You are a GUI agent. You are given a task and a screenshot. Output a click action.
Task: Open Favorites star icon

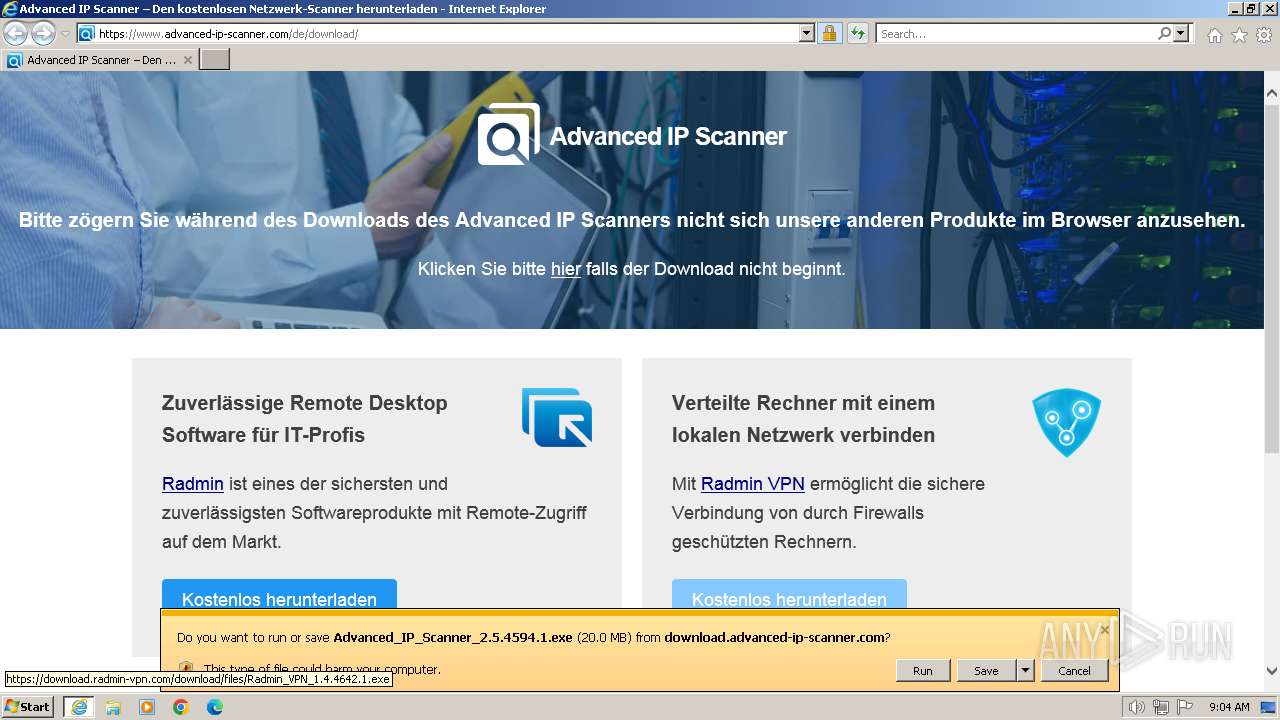[x=1239, y=35]
